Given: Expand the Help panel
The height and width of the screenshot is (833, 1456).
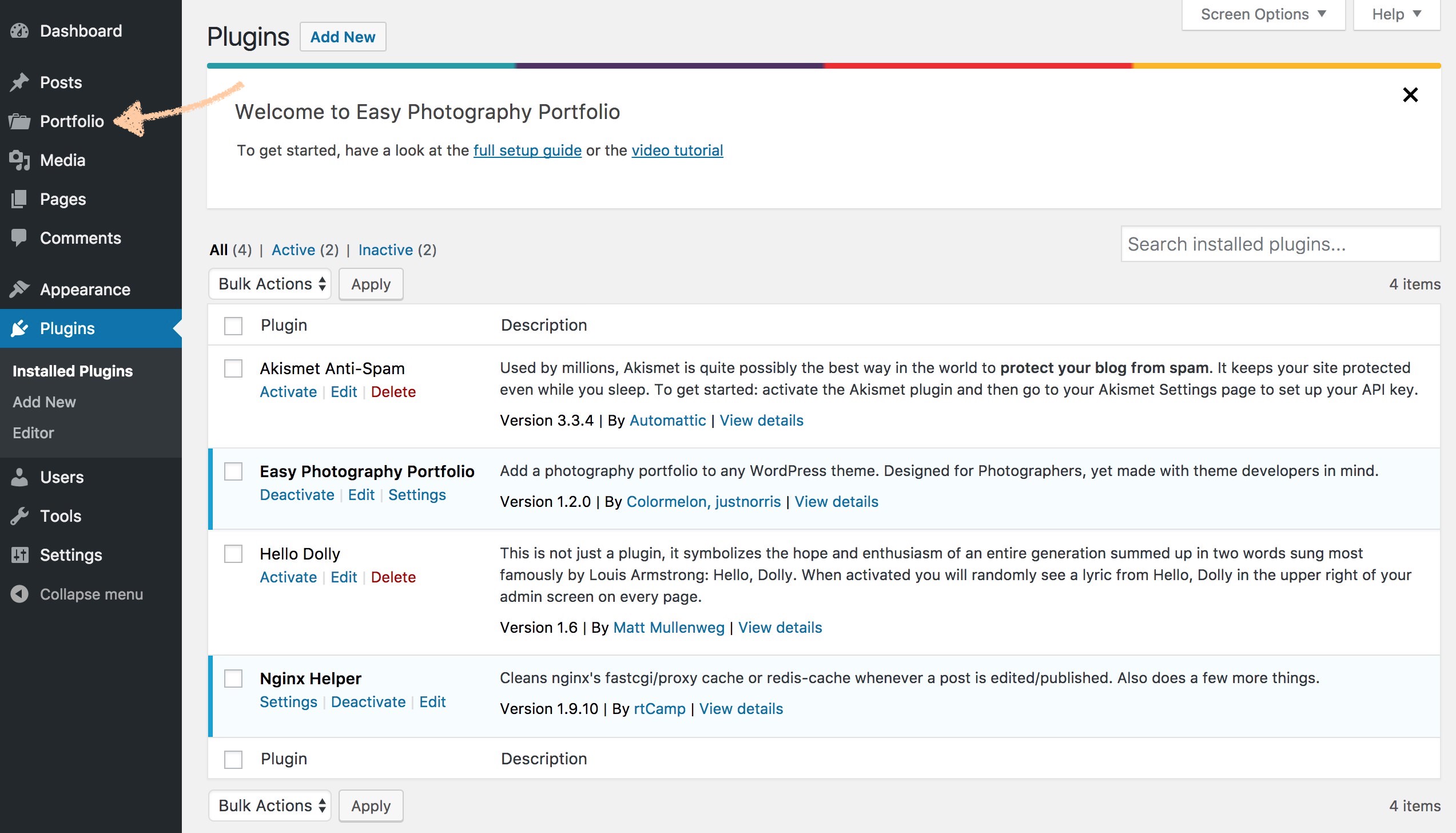Looking at the screenshot, I should [x=1397, y=14].
